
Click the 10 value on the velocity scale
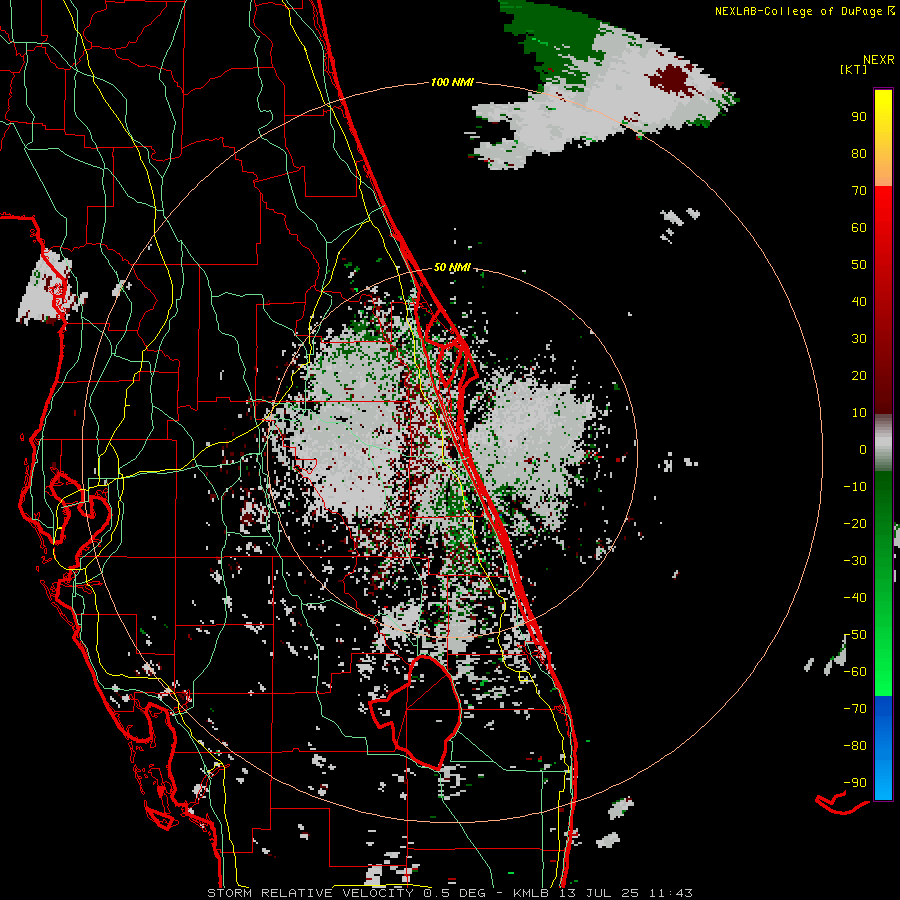(x=859, y=413)
